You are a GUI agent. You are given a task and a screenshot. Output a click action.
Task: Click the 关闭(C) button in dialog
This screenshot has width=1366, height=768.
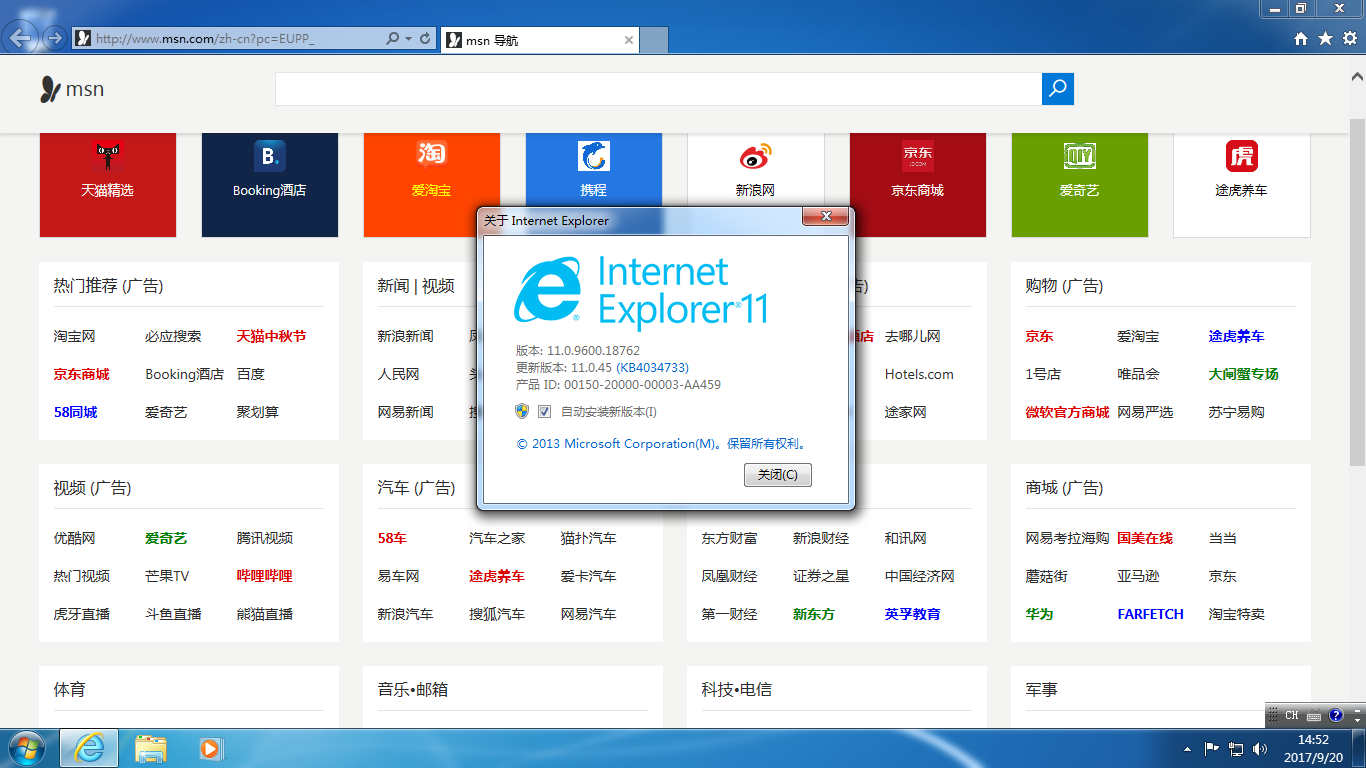[778, 475]
